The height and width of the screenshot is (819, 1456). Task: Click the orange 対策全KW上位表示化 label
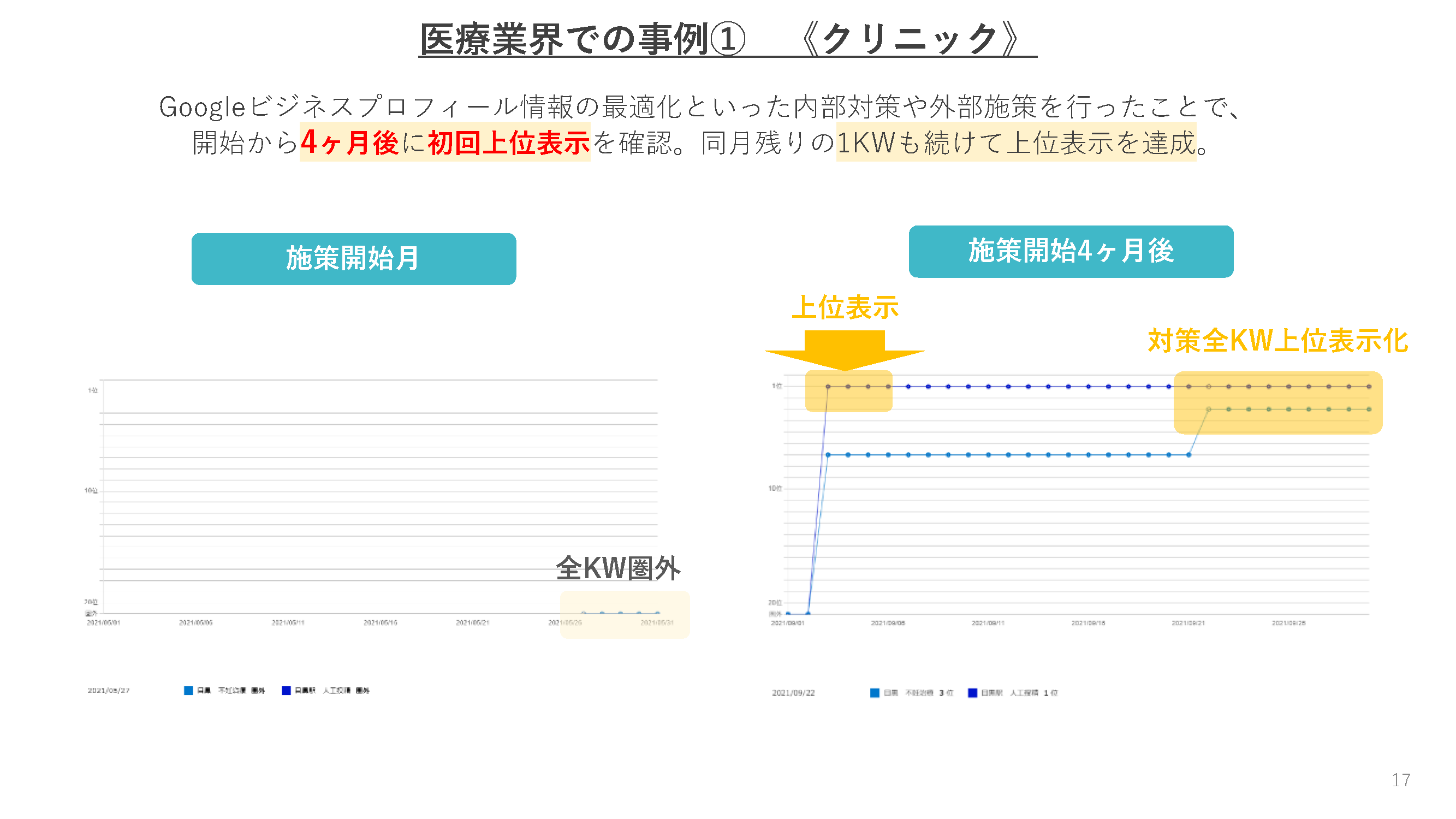point(1278,341)
